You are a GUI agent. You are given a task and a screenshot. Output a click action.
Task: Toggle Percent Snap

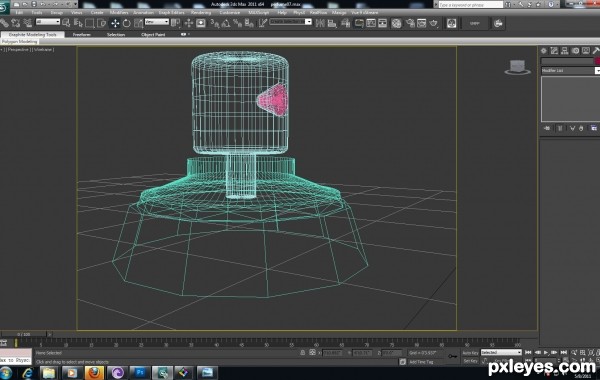pyautogui.click(x=238, y=23)
